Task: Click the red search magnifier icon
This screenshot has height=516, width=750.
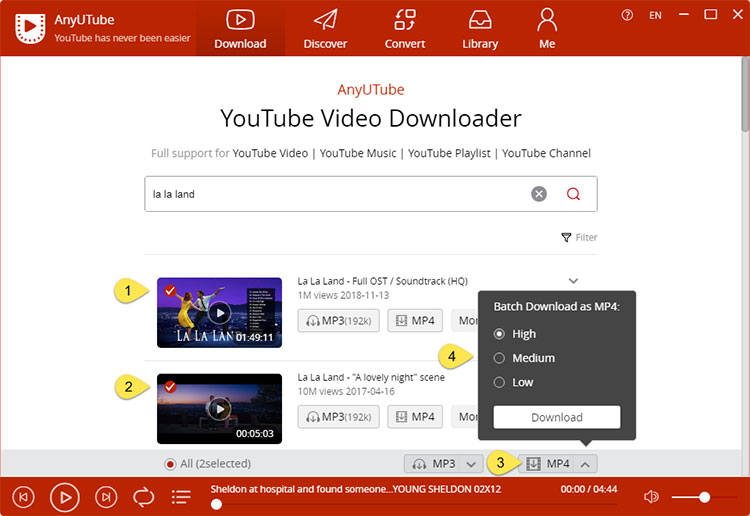Action: [573, 194]
